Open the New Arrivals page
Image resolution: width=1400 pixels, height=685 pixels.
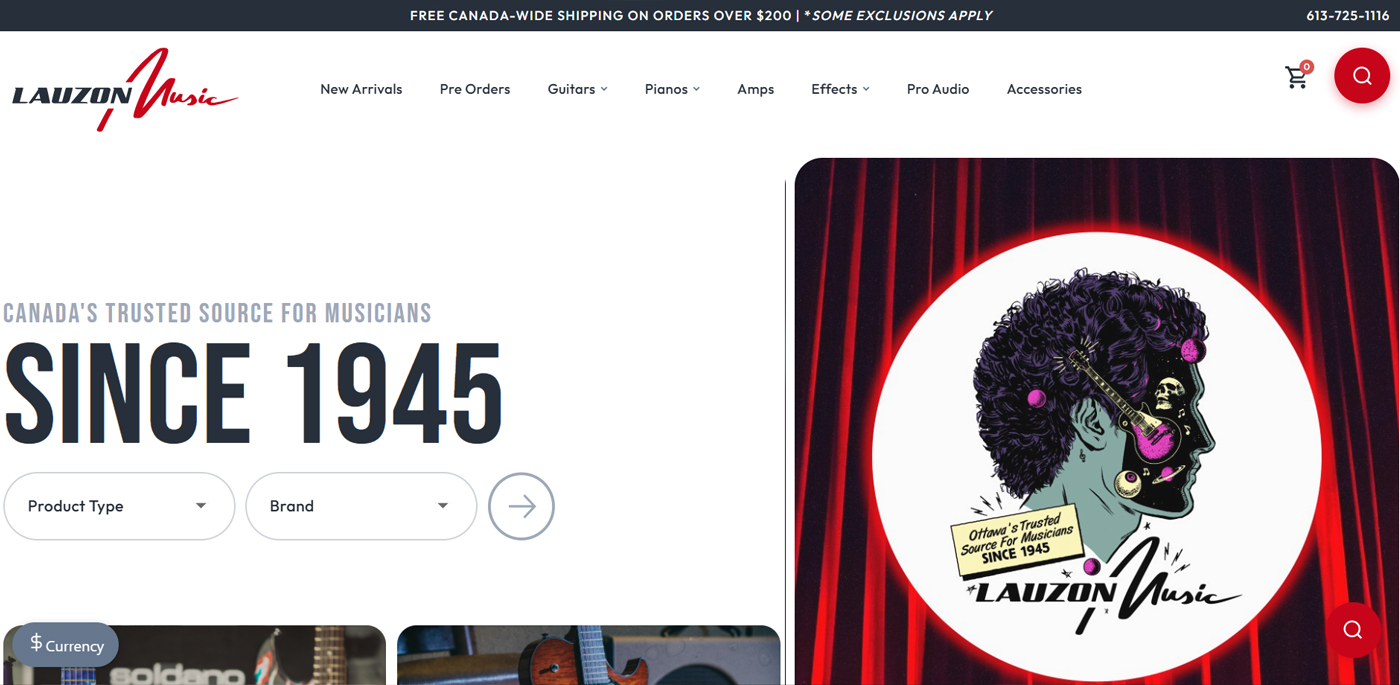[361, 89]
